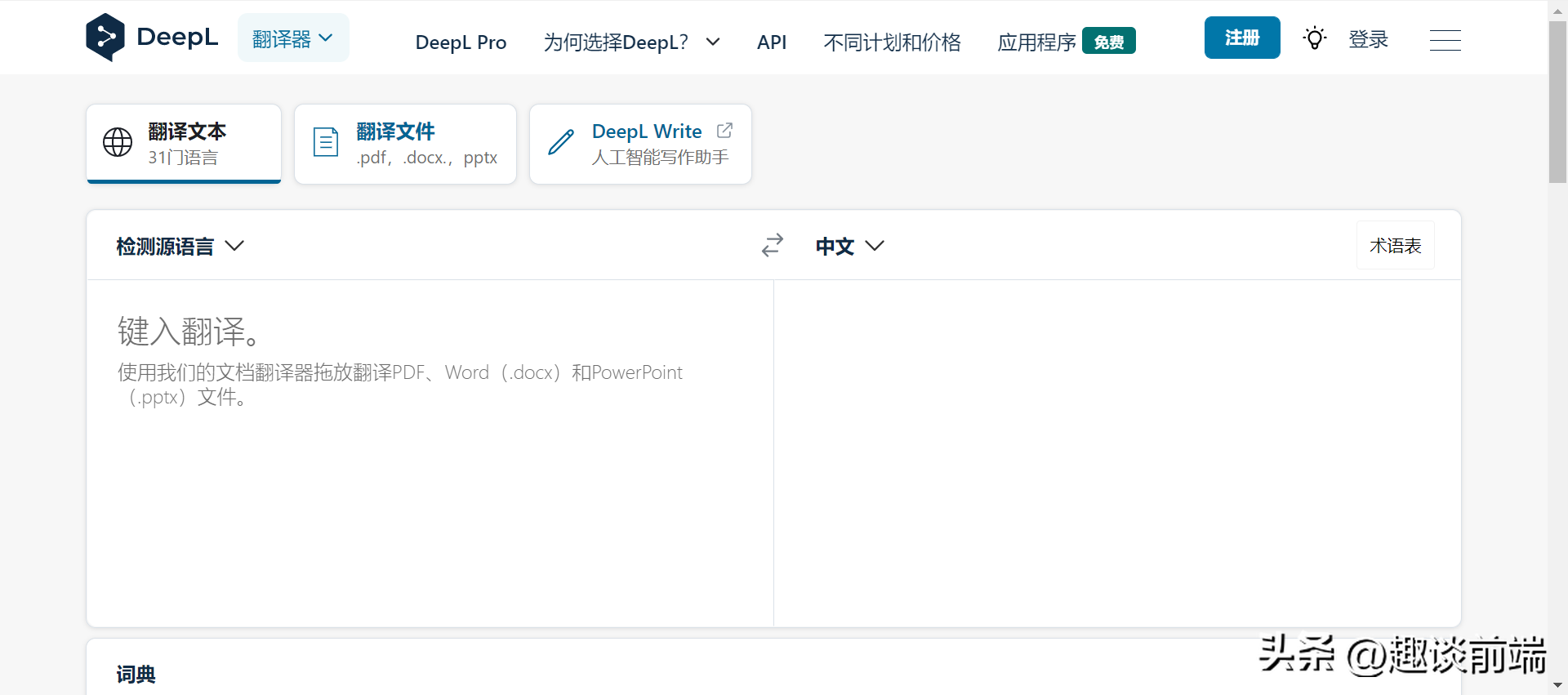Click the 词典 dictionary heading
The height and width of the screenshot is (695, 1568).
coord(136,674)
